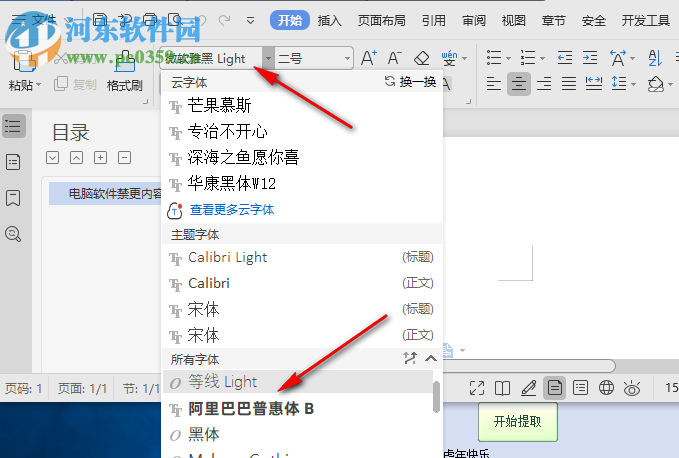The image size is (679, 458).
Task: Switch to the 视图 tab
Action: coord(514,20)
